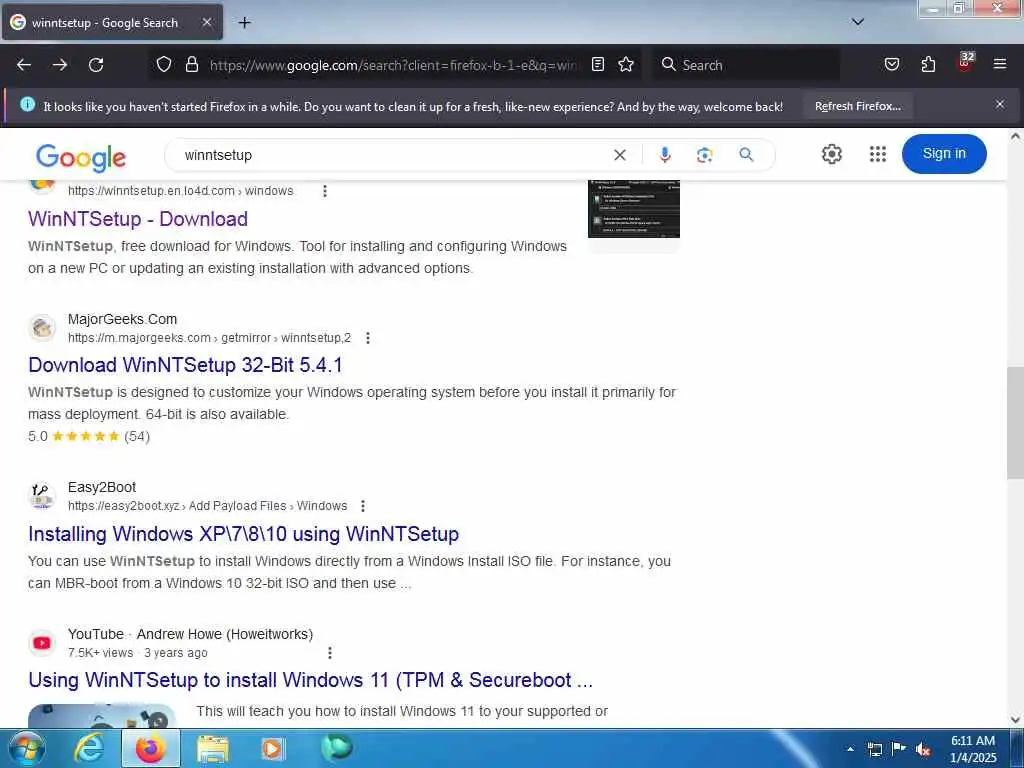This screenshot has height=768, width=1024.
Task: Click the YouTube favicon in results
Action: coord(42,643)
